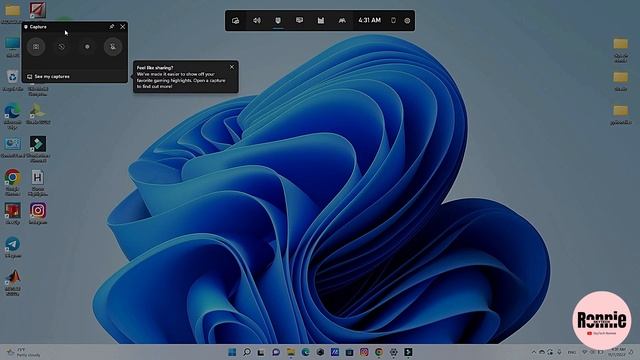Select the Instagram desktop shortcut
The height and width of the screenshot is (360, 640).
(x=38, y=213)
